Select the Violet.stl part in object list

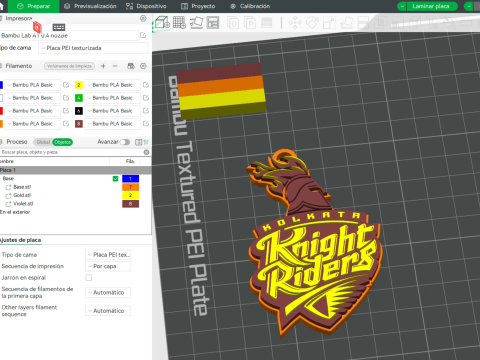23,204
